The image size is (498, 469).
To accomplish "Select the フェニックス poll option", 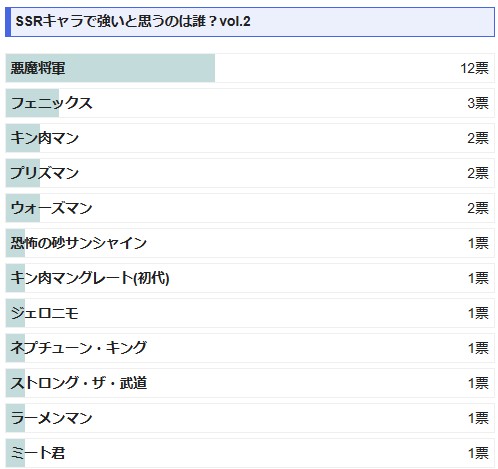I will pyautogui.click(x=250, y=103).
